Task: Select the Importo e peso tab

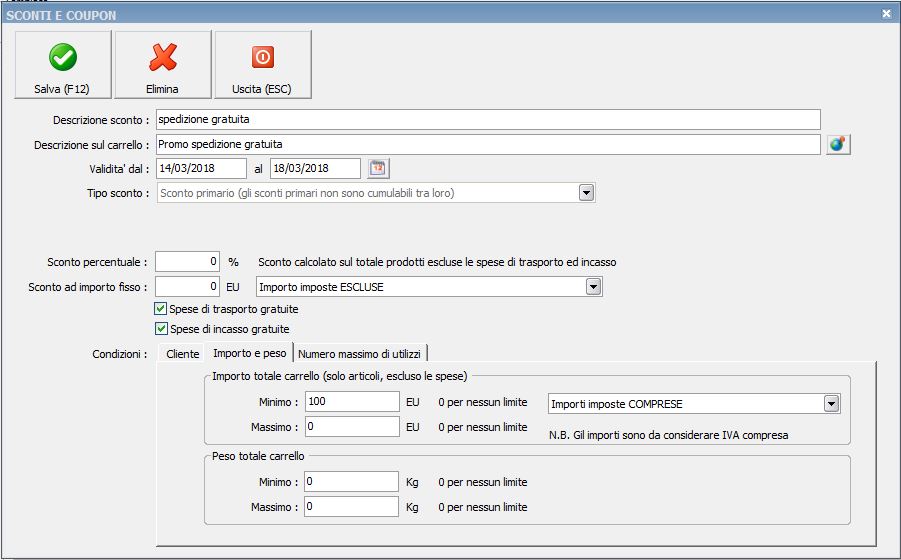Action: (x=250, y=353)
